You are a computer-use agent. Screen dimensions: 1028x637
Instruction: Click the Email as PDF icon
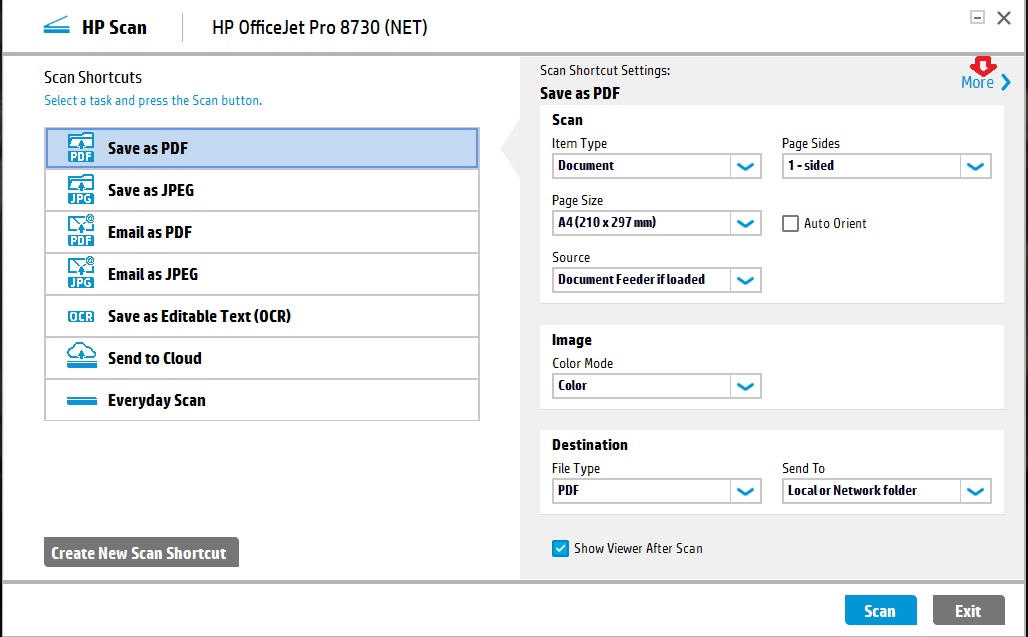[80, 232]
